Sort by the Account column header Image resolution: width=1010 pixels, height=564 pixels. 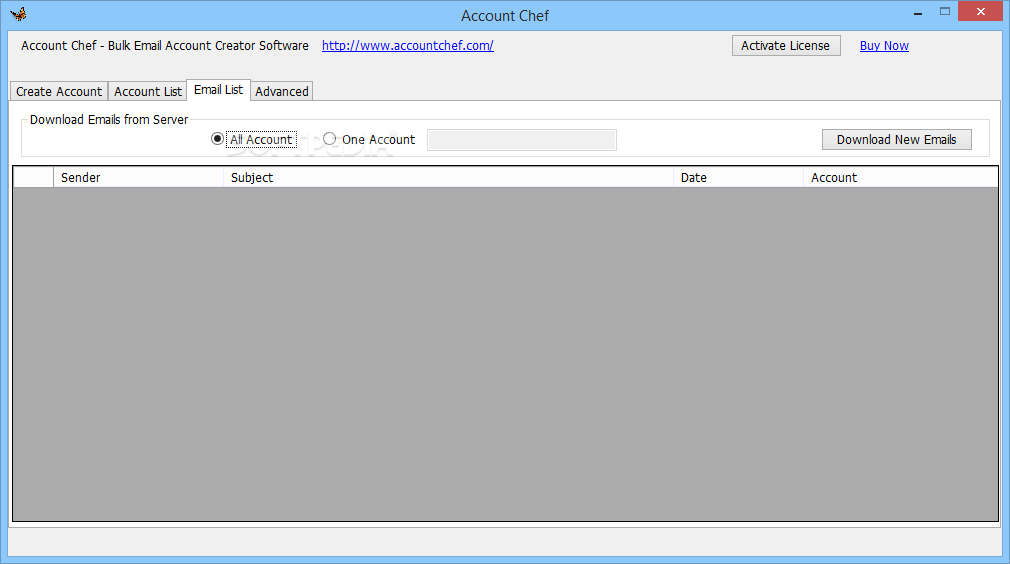(x=900, y=178)
